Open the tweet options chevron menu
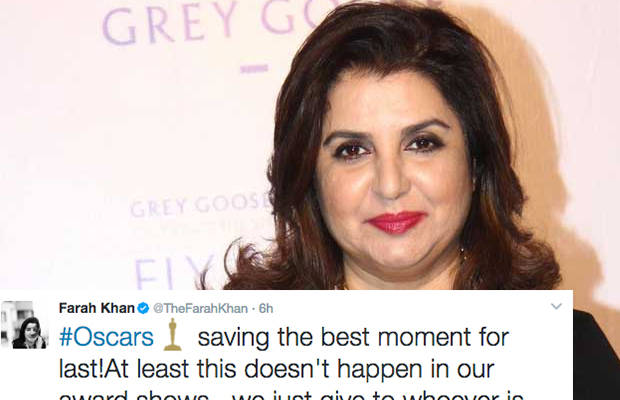 [x=556, y=306]
